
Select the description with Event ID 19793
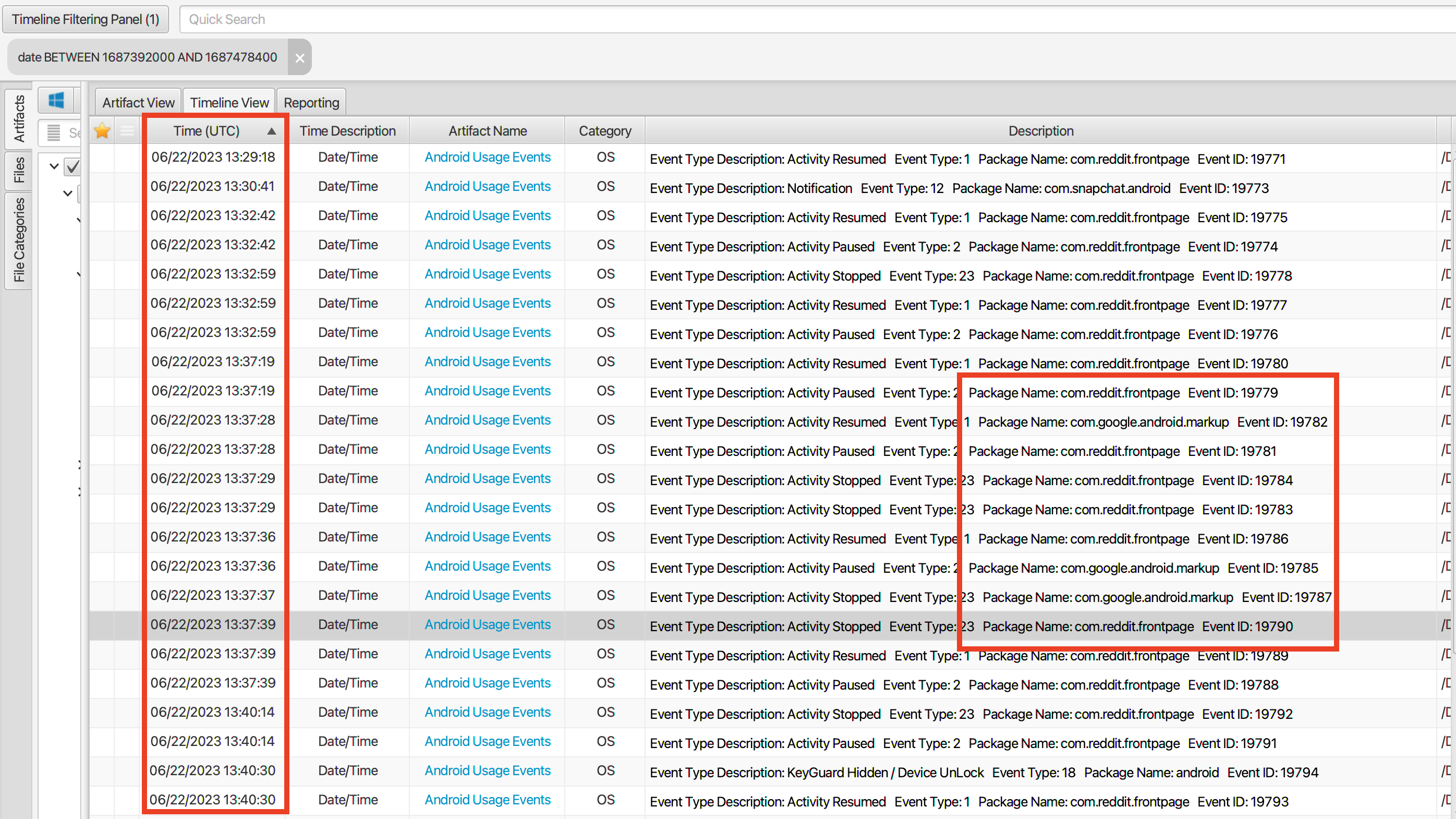pyautogui.click(x=969, y=801)
